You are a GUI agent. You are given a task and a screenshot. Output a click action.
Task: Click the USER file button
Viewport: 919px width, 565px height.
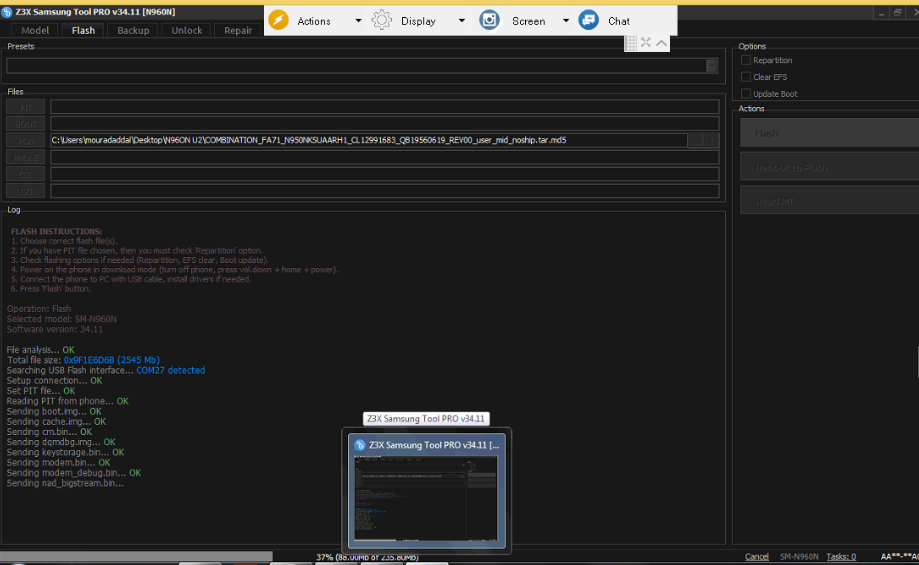click(26, 191)
